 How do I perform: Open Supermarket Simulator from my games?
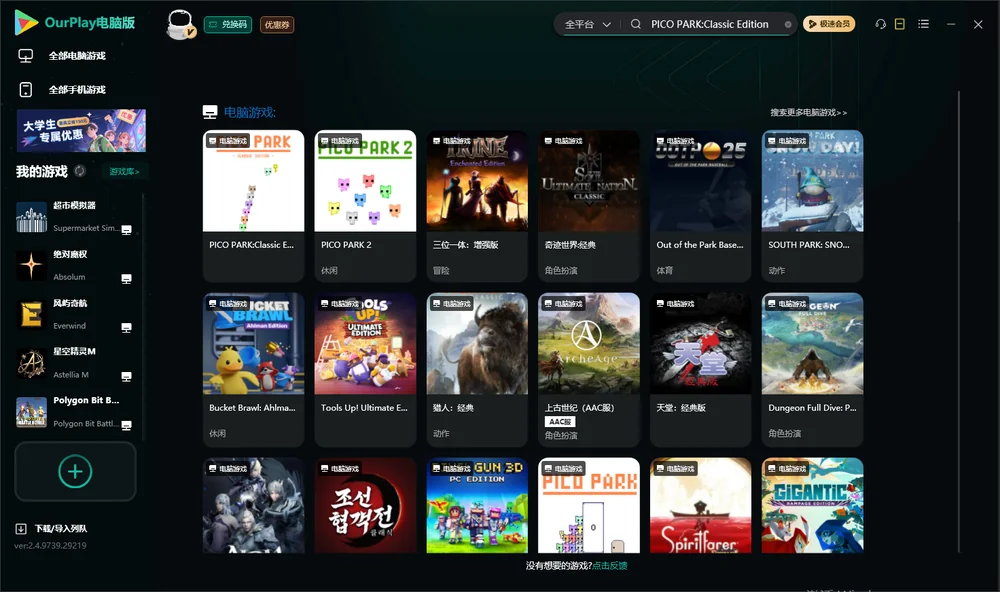coord(75,217)
